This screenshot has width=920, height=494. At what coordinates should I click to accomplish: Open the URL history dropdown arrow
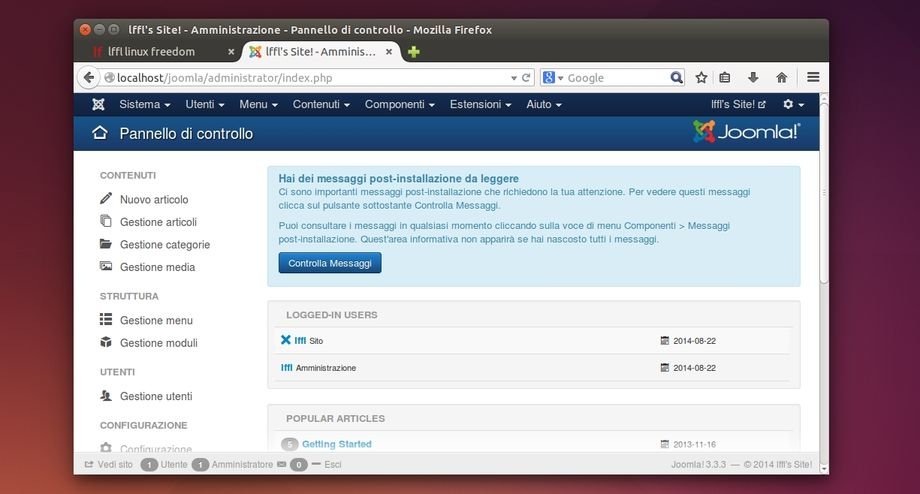point(513,78)
